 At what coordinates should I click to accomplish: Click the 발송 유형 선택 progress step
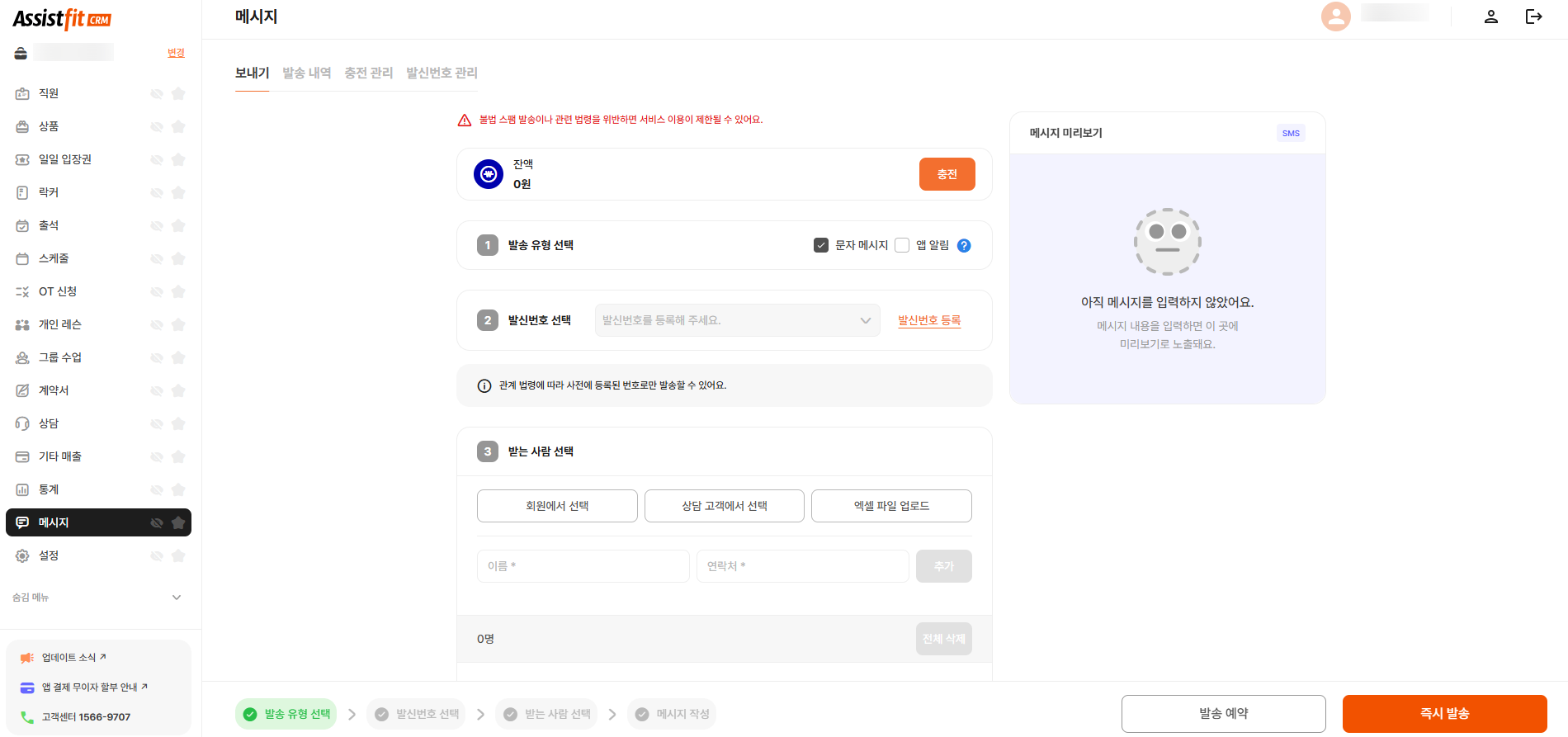(286, 714)
